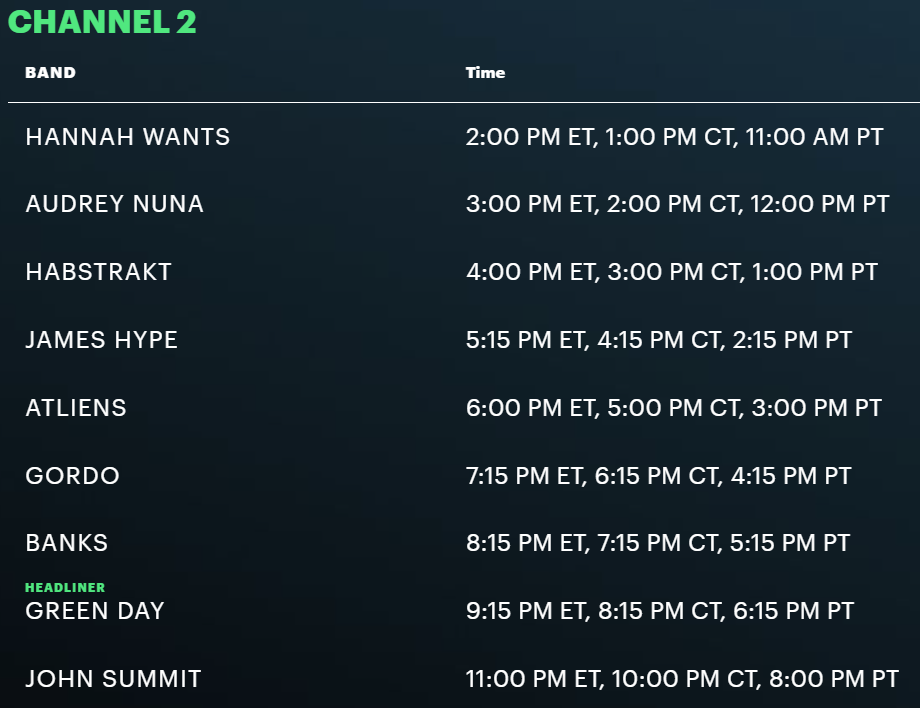The image size is (920, 708).
Task: Click the ATLIENS band name
Action: tap(76, 408)
